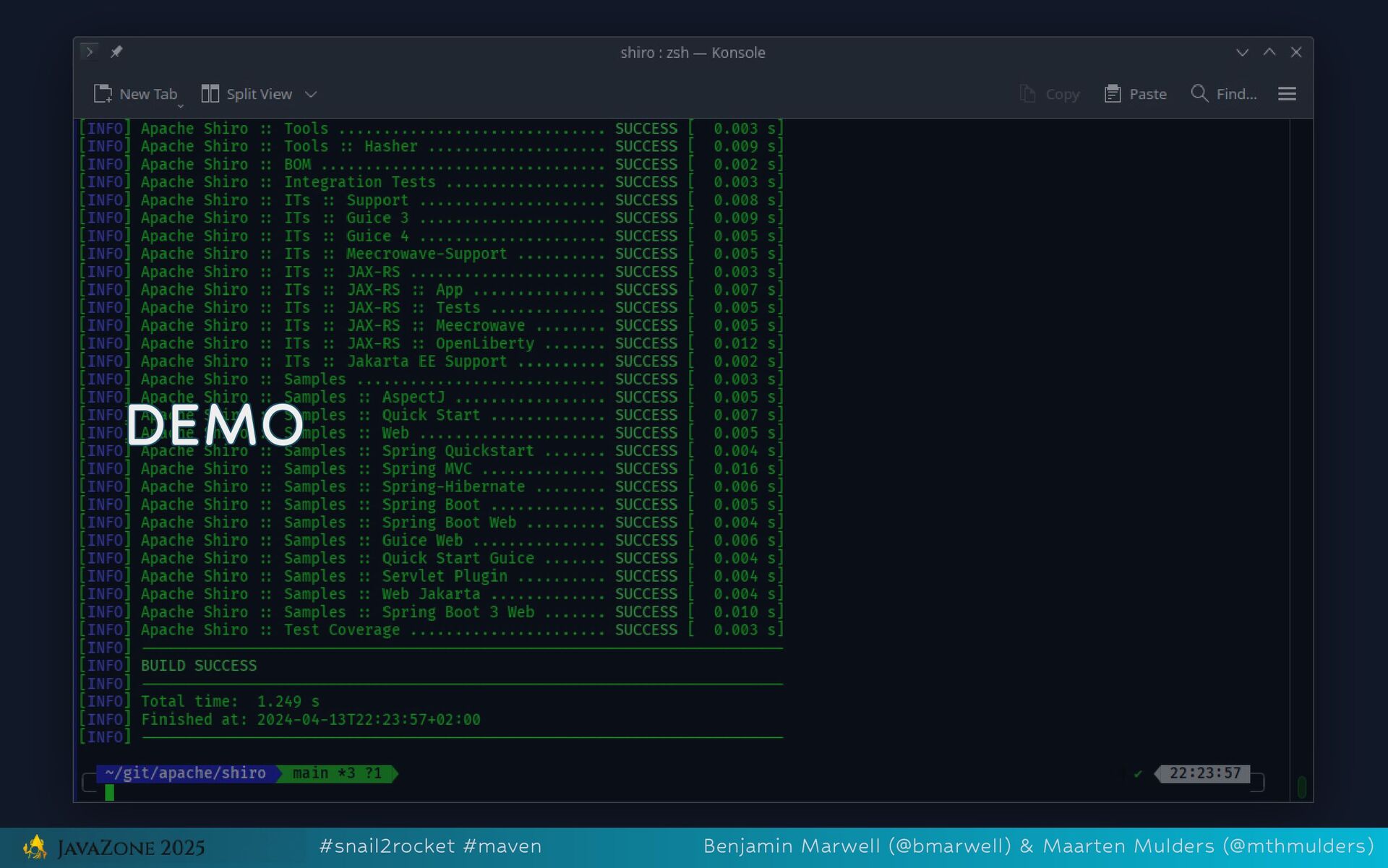Viewport: 1388px width, 868px height.
Task: Click the Samples :: Web Jakarta row
Action: [432, 594]
